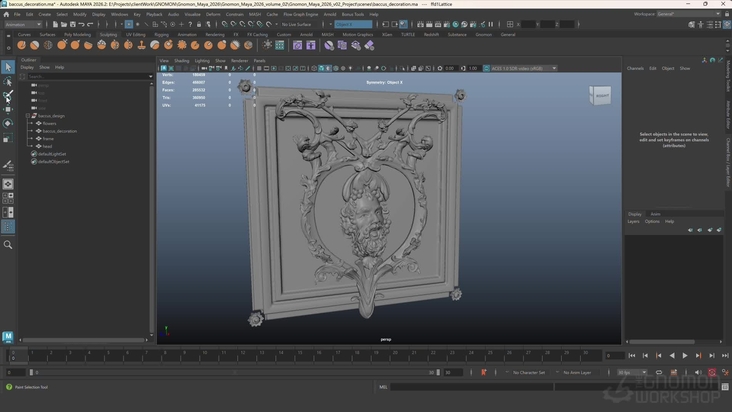Open the Deform menu
732x412 pixels.
click(213, 14)
